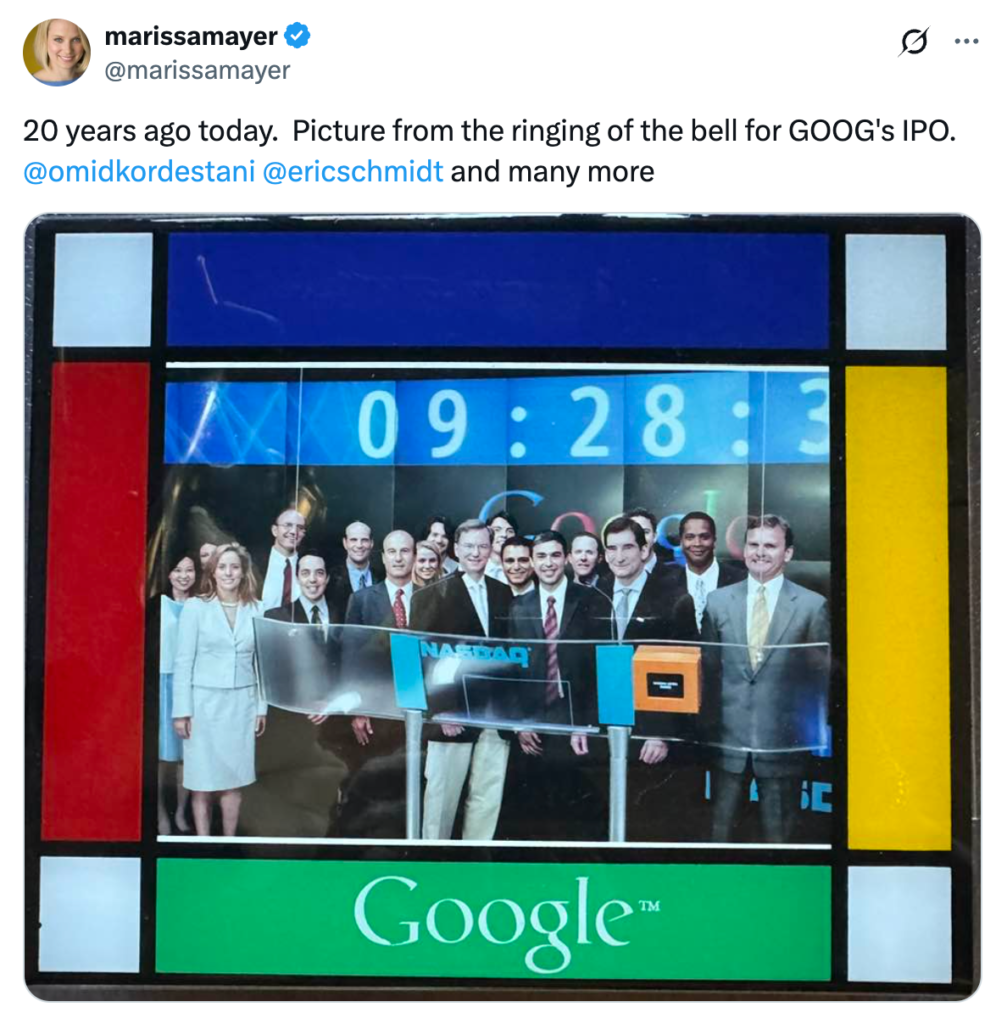Click the blue verified checkmark badge
This screenshot has width=1007, height=1024.
297,35
